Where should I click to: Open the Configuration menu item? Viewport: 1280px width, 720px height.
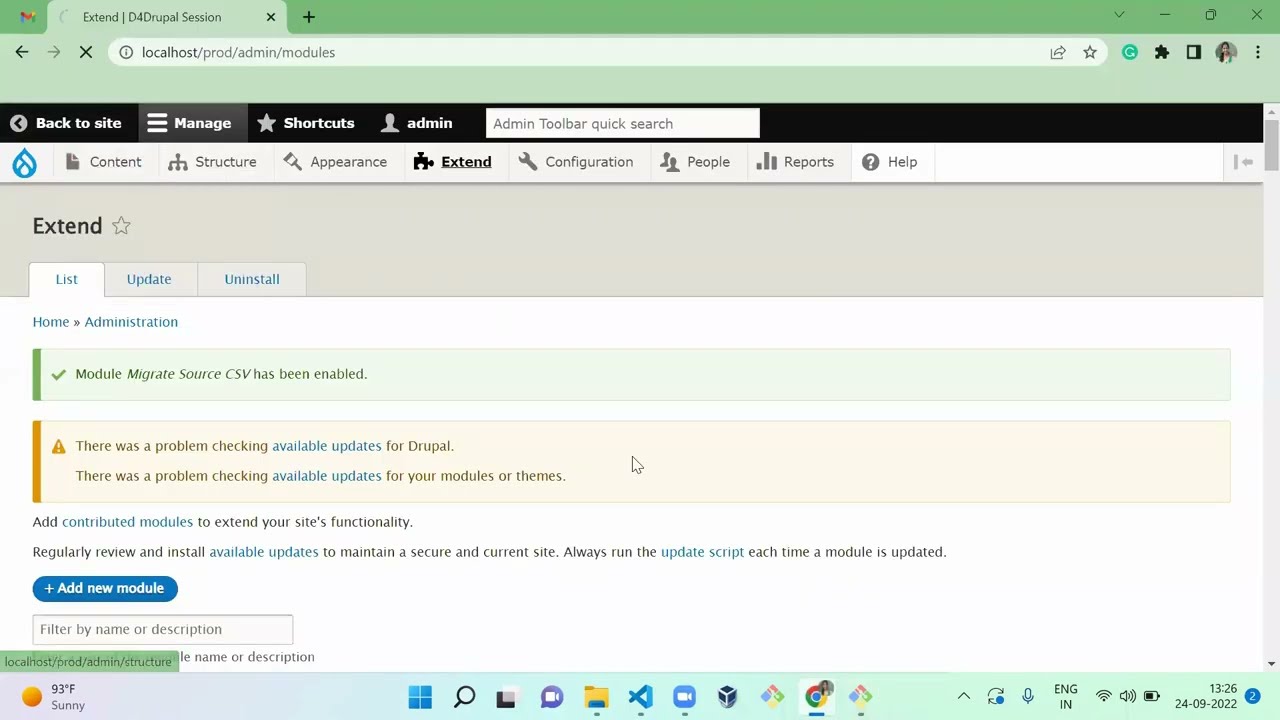tap(575, 162)
